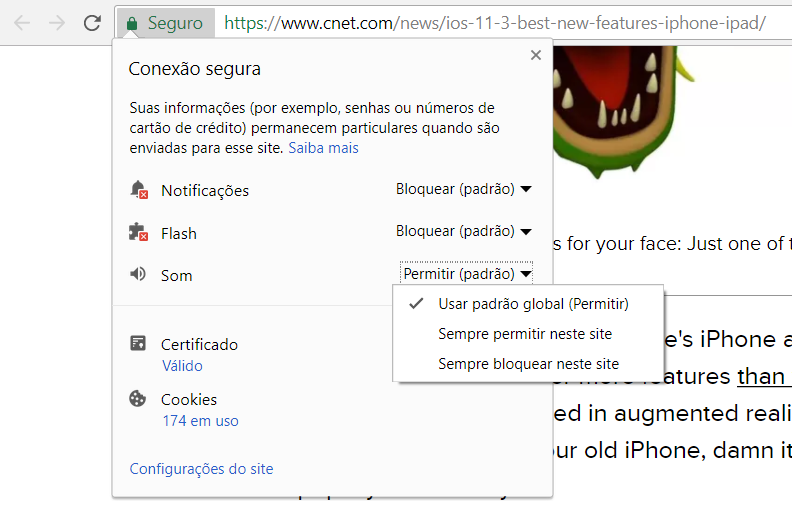This screenshot has height=509, width=792.
Task: Collapse the Som Permitir (padrão) dropdown
Action: tap(466, 273)
